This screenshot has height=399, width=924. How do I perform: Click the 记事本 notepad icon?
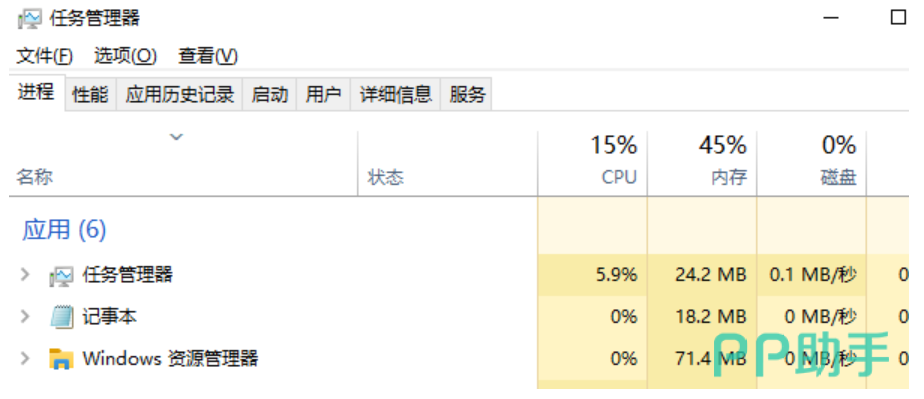61,317
